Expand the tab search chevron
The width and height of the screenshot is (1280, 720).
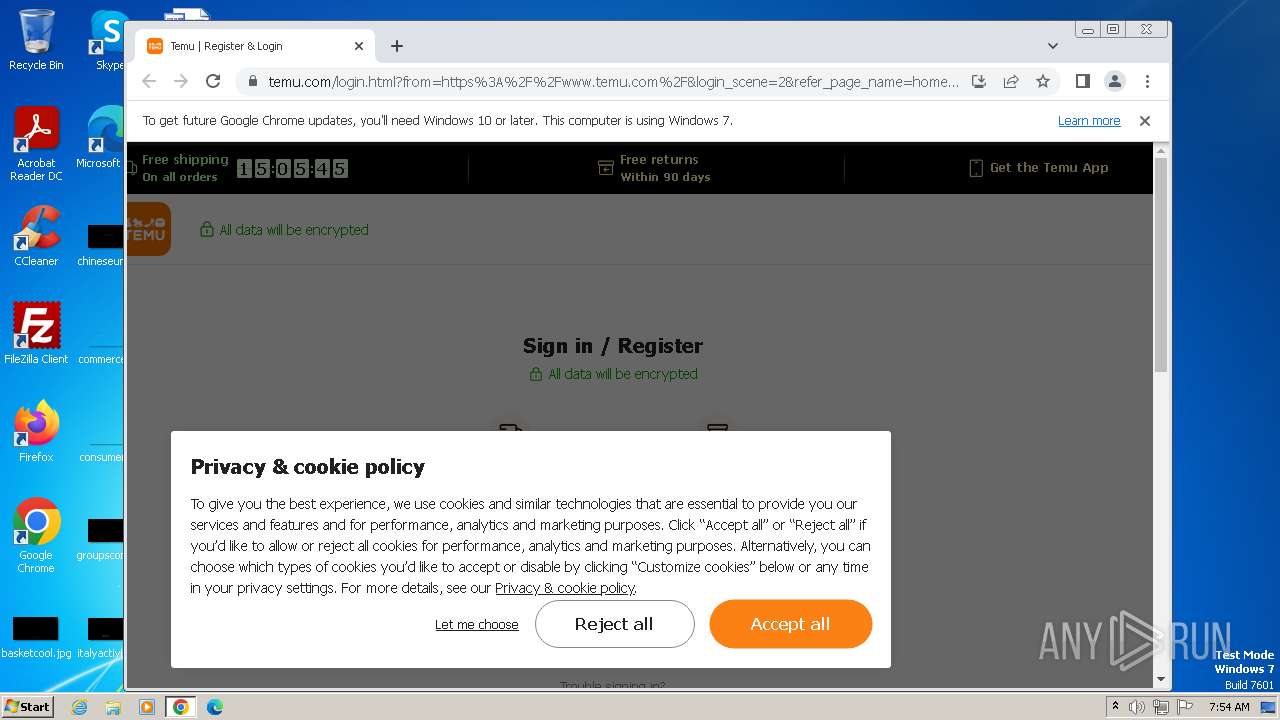(x=1052, y=46)
